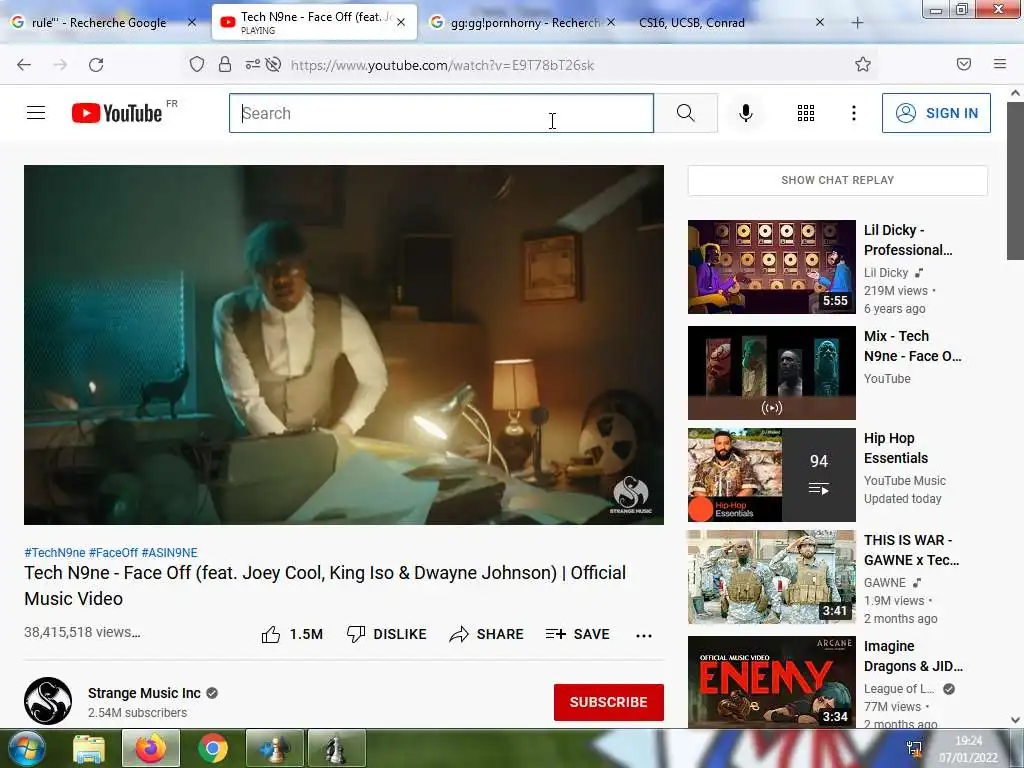1024x768 pixels.
Task: Open the Firefox application menu
Action: click(x=1000, y=64)
